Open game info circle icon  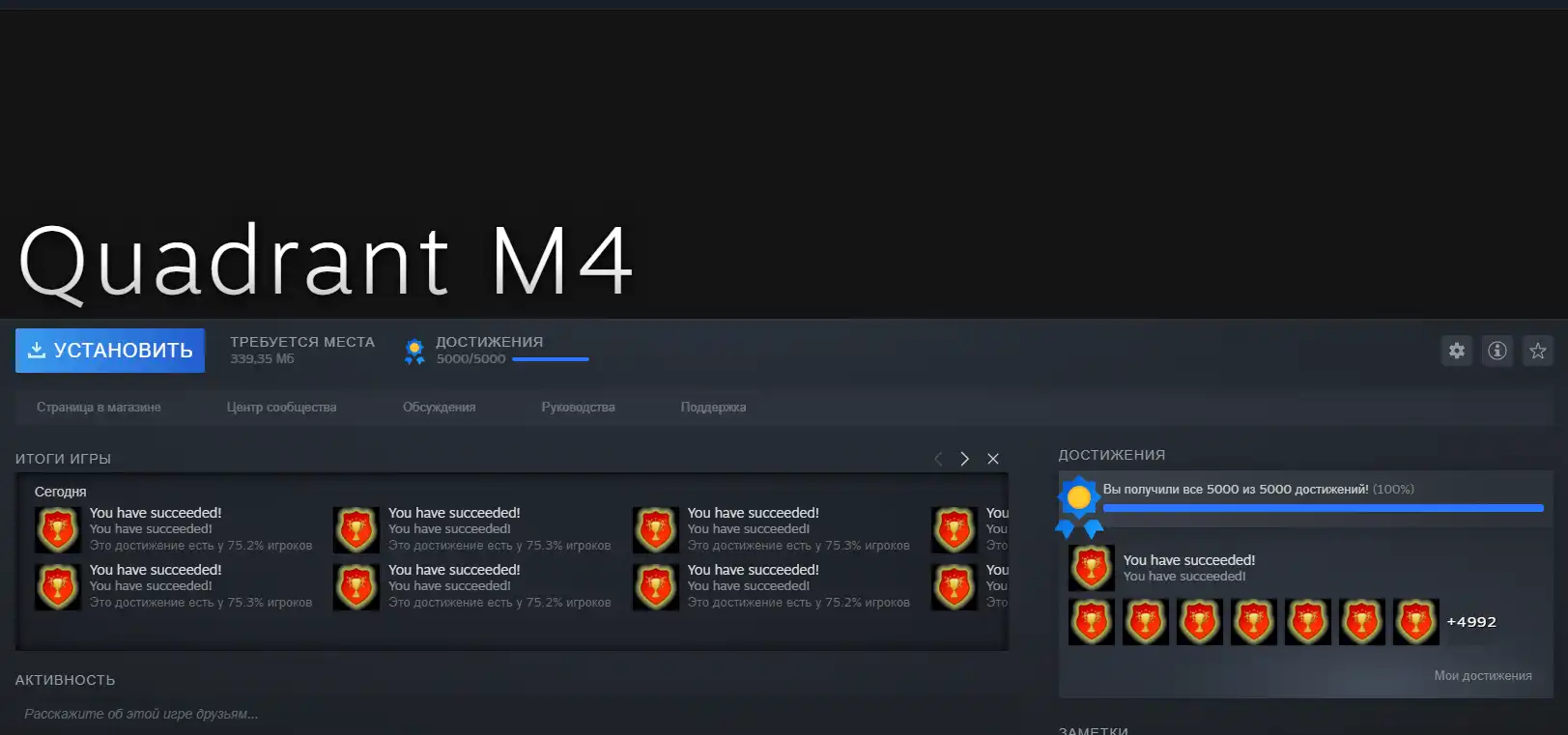1497,351
